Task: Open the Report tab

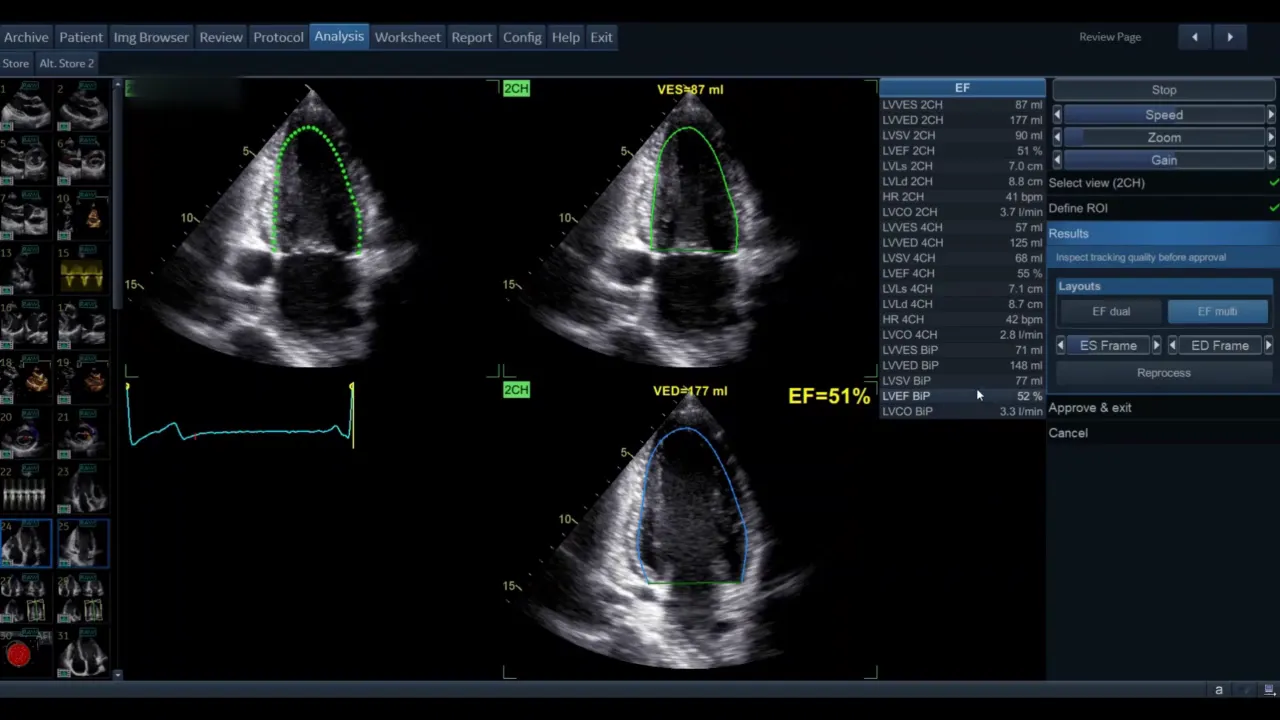Action: [x=471, y=37]
